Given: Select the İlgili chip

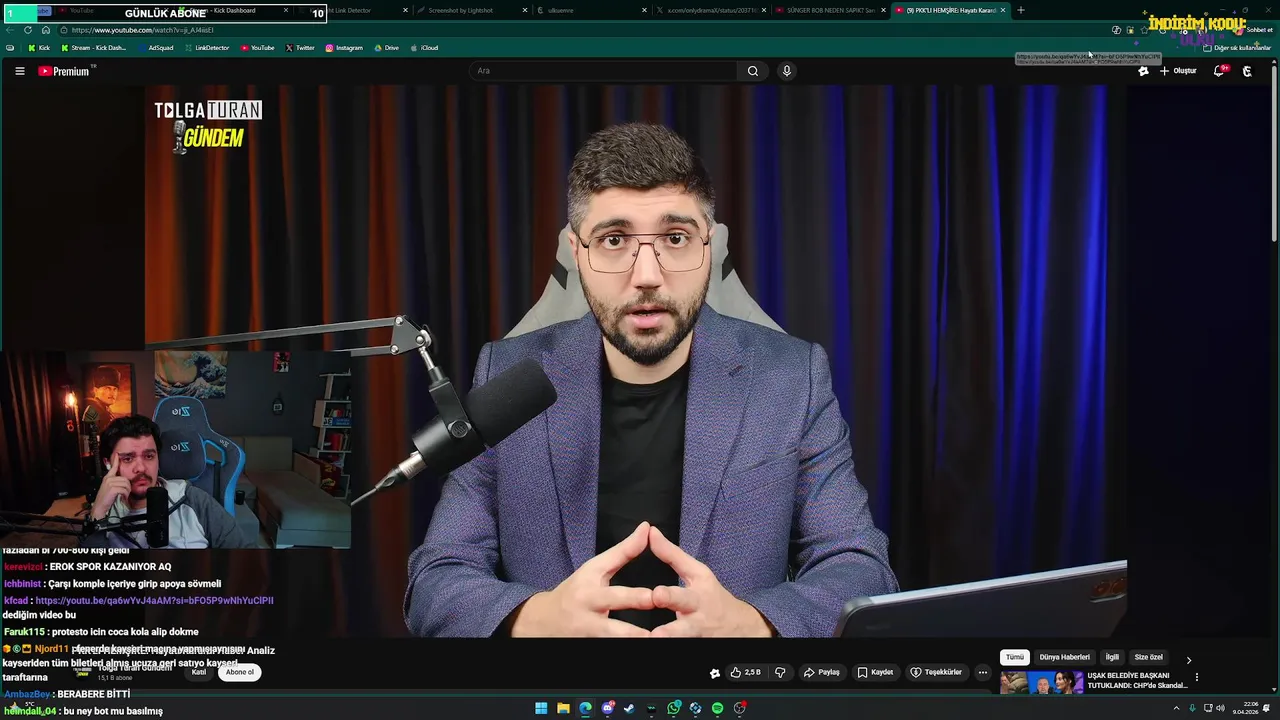Looking at the screenshot, I should click(x=1112, y=657).
